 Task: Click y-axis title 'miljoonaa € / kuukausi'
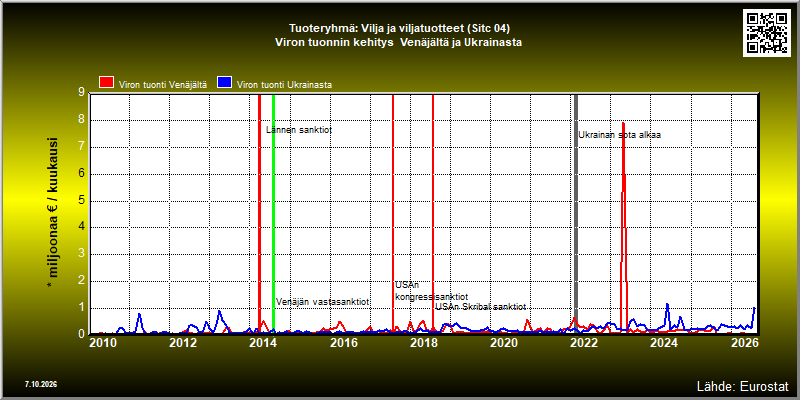(53, 213)
